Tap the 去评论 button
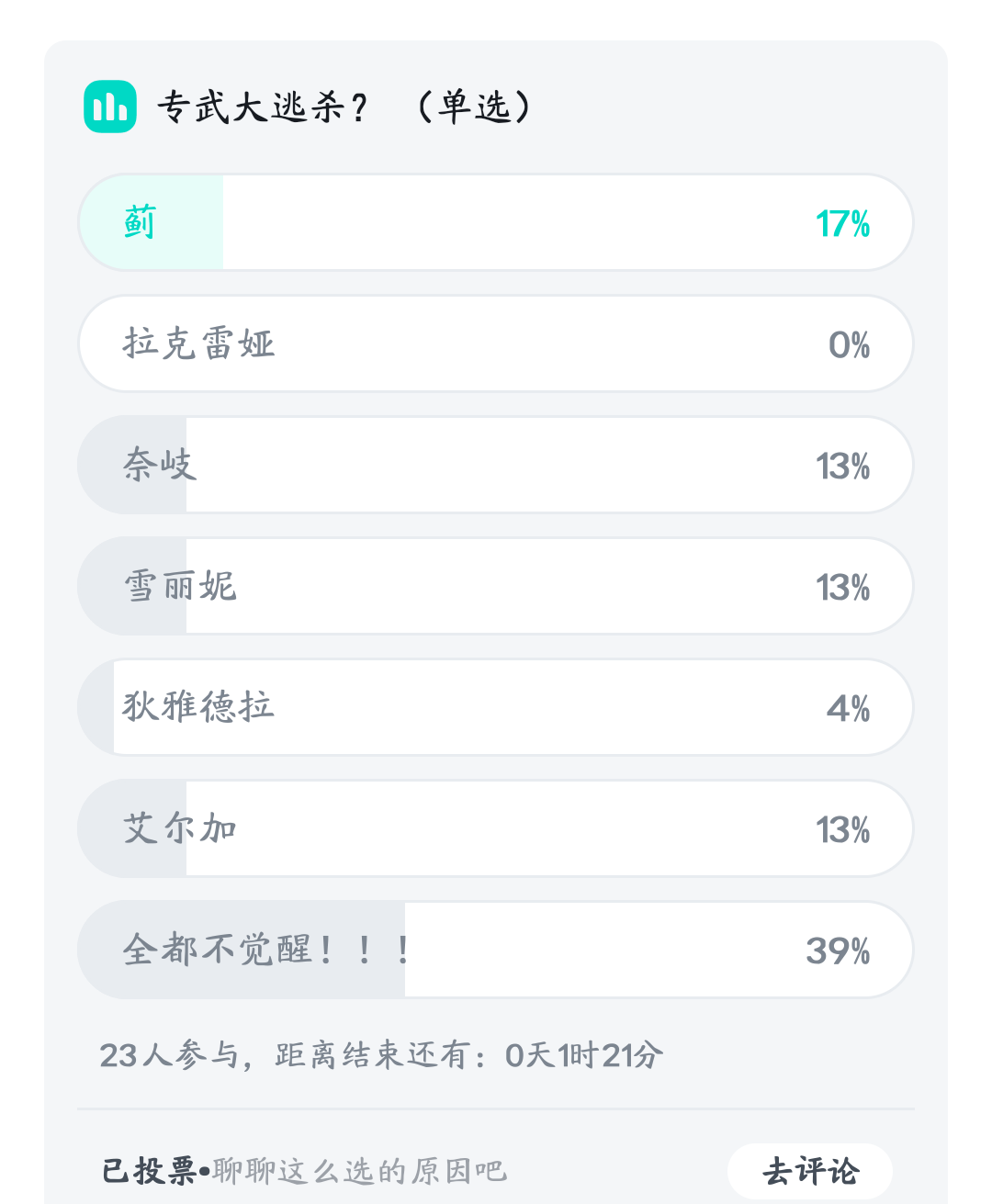This screenshot has height=1204, width=992. pos(810,1171)
